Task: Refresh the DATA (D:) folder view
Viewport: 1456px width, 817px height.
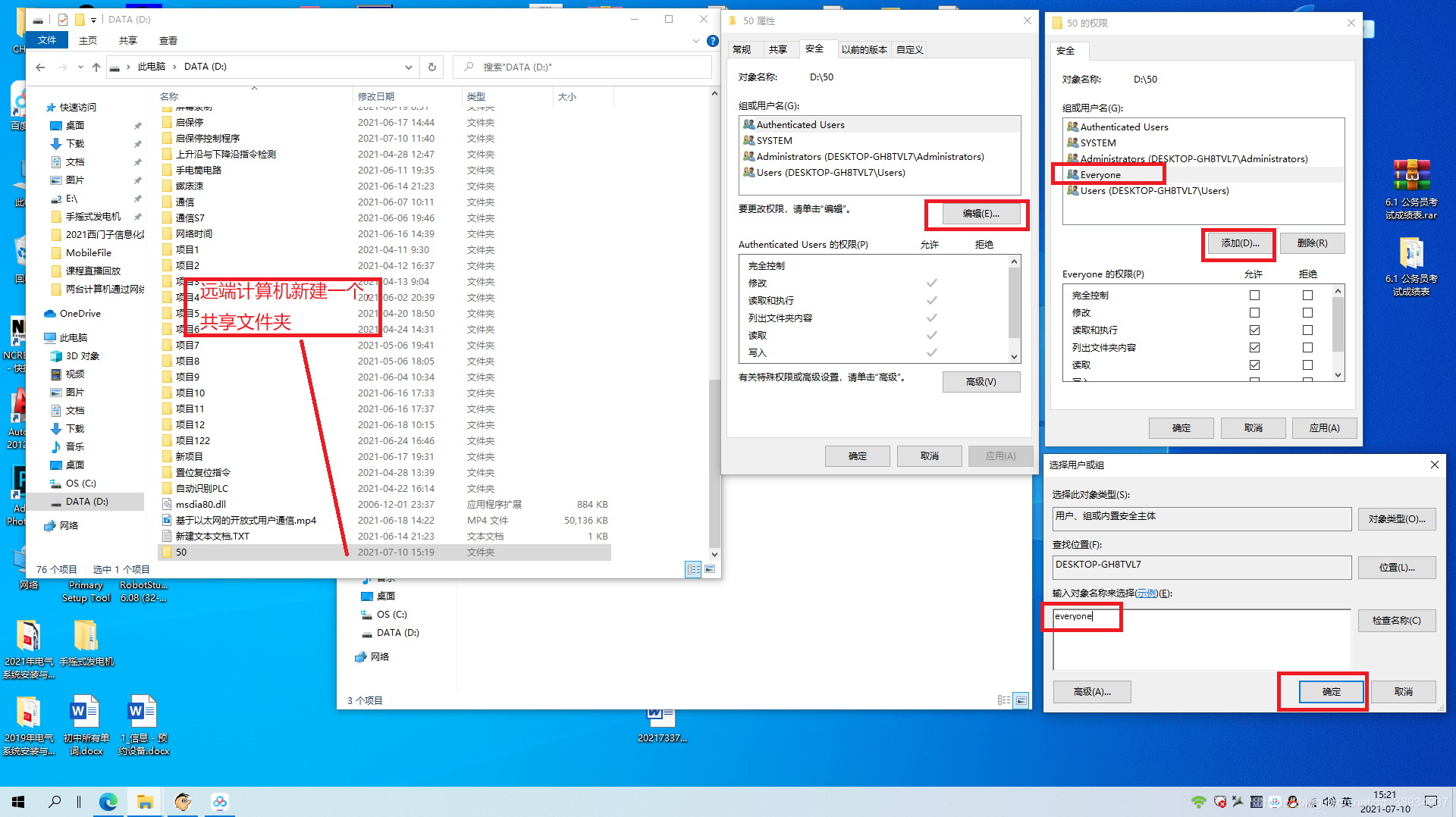Action: pyautogui.click(x=432, y=67)
